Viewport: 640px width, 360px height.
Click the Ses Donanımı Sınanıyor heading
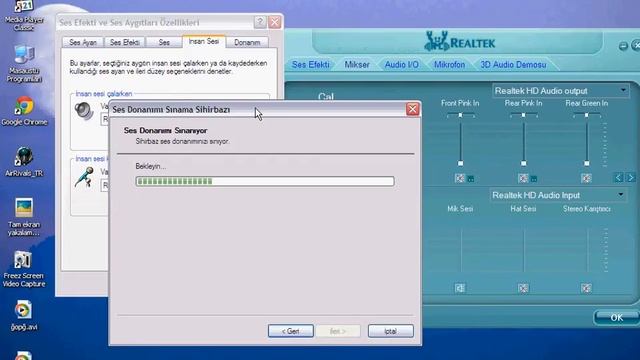click(x=165, y=131)
